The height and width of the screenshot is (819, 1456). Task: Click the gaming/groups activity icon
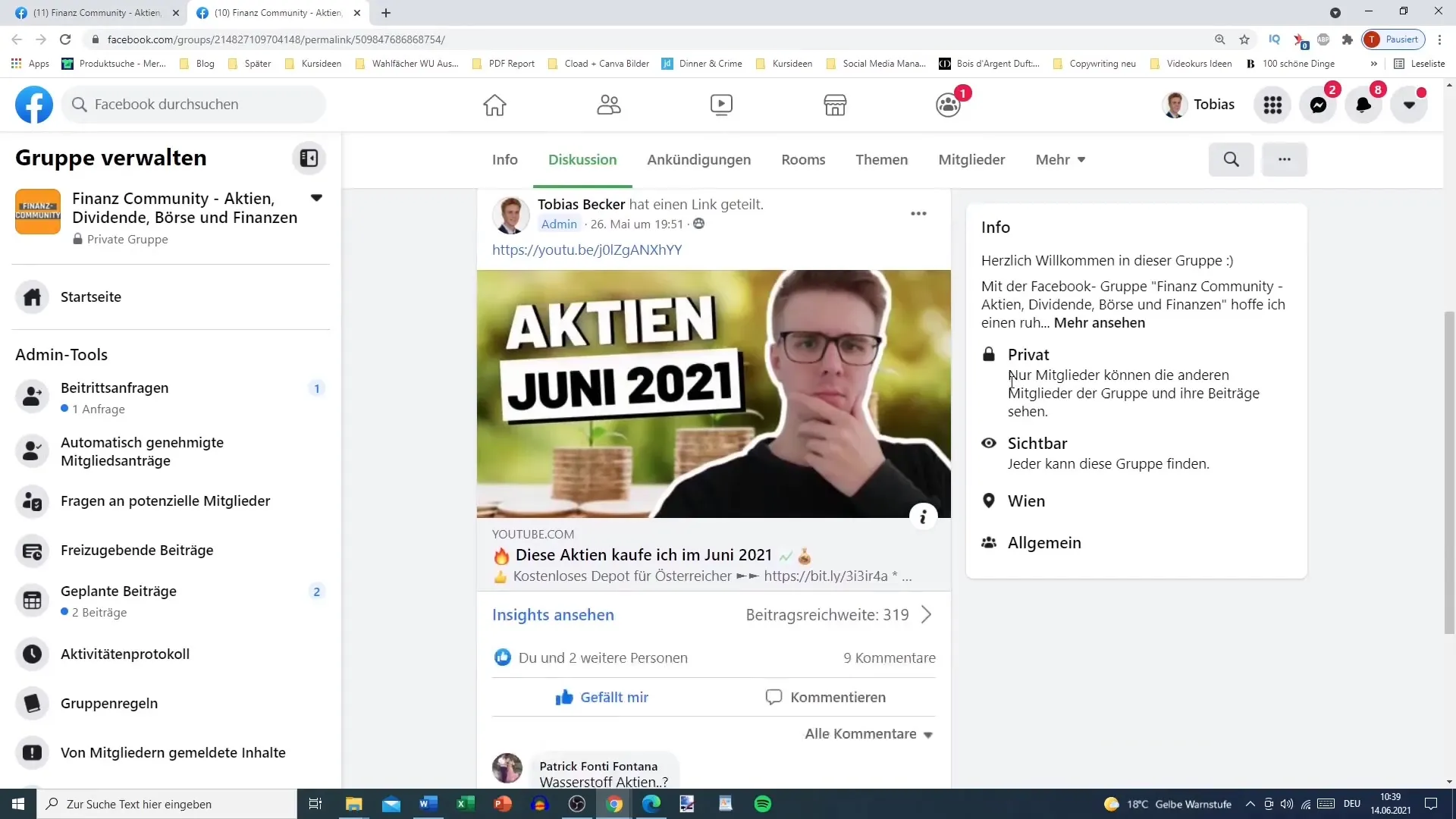(948, 104)
